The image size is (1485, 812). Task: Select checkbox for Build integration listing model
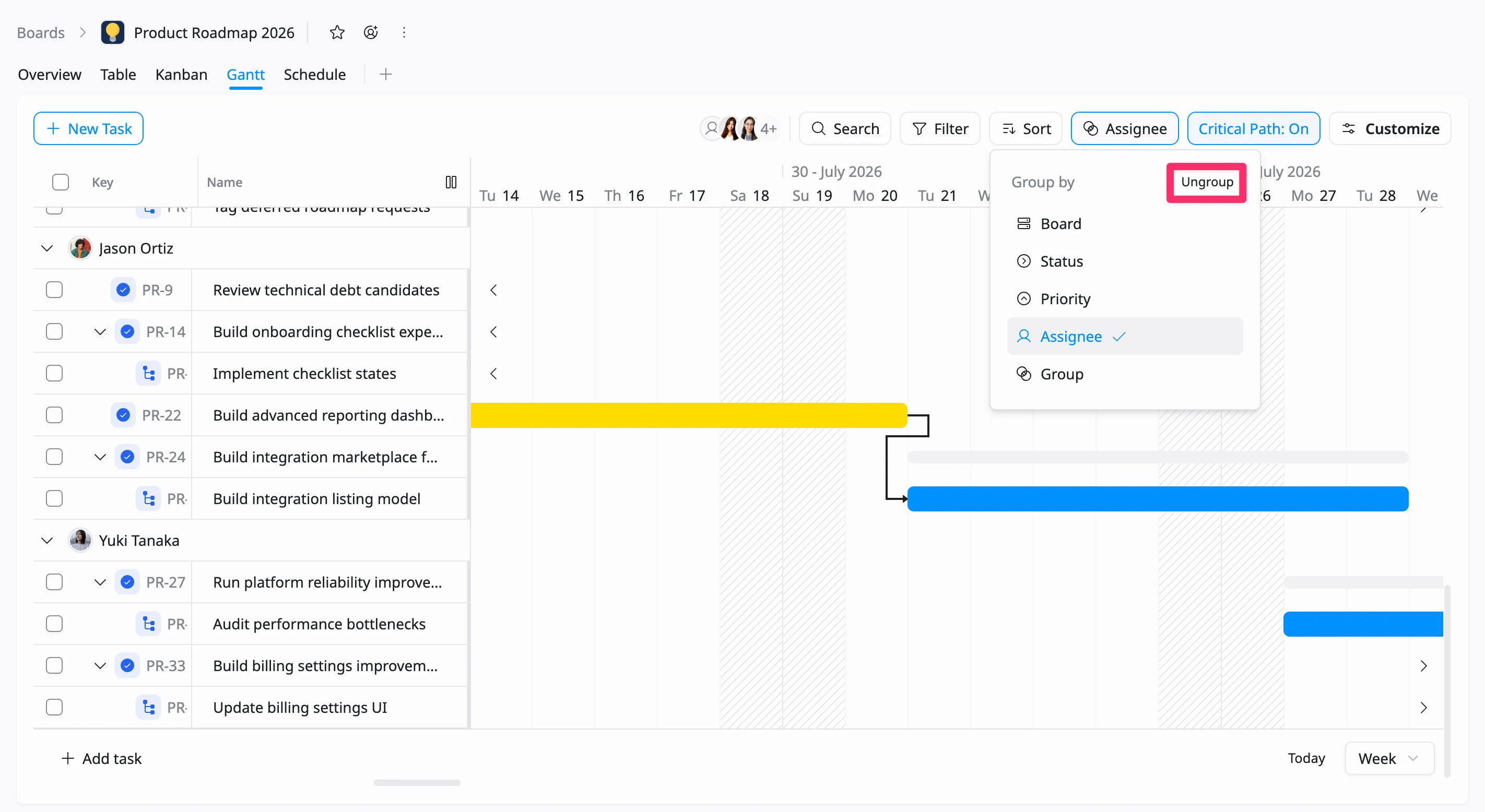tap(54, 498)
